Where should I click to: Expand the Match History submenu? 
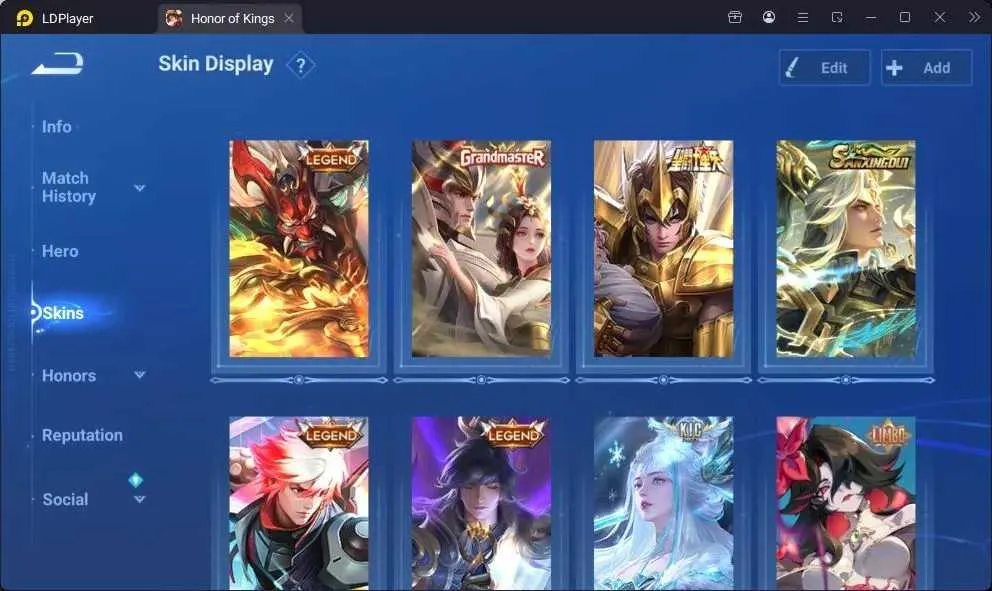(x=140, y=188)
